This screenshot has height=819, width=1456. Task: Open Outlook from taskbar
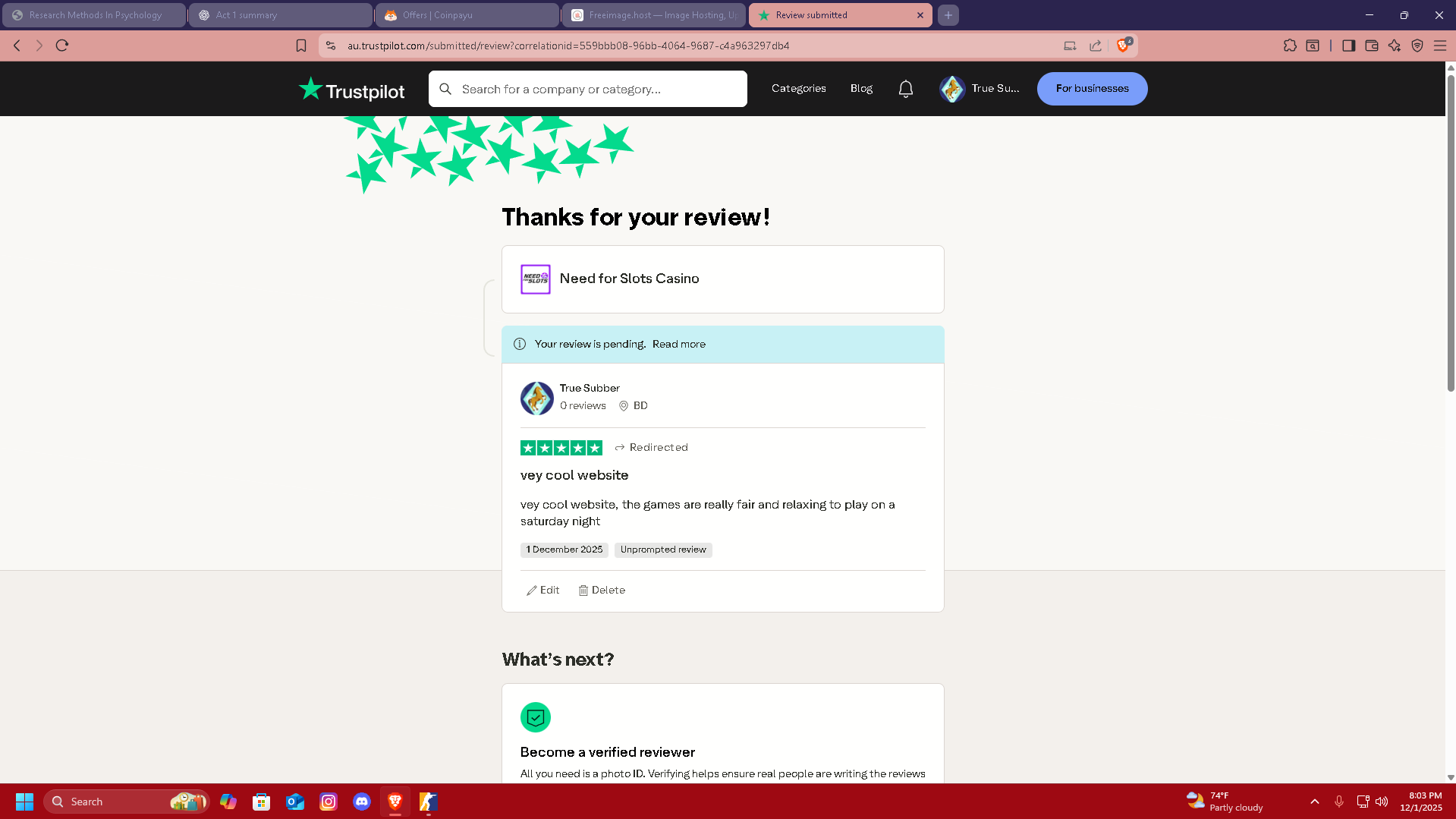tap(295, 802)
